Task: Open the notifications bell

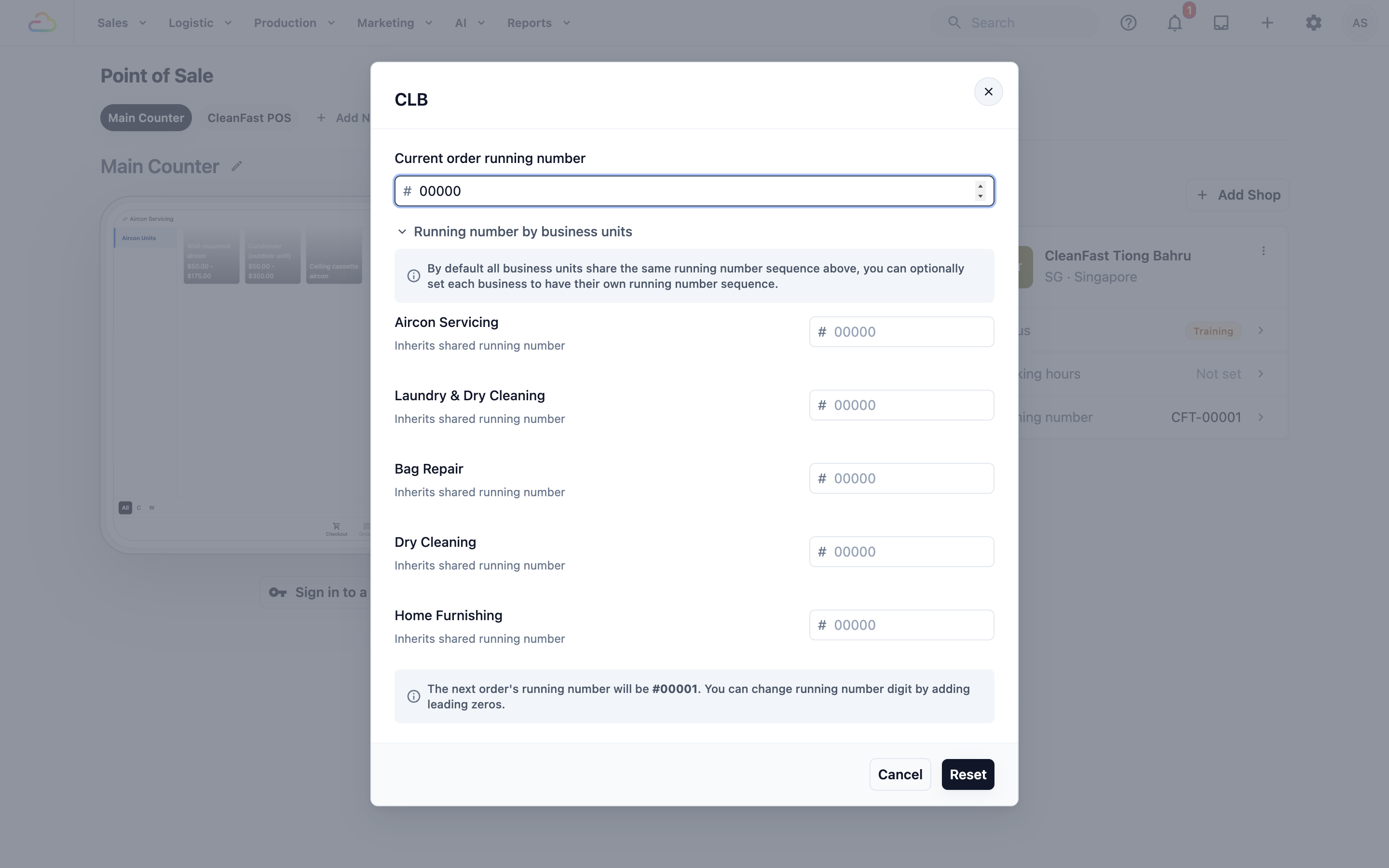Action: 1174,23
